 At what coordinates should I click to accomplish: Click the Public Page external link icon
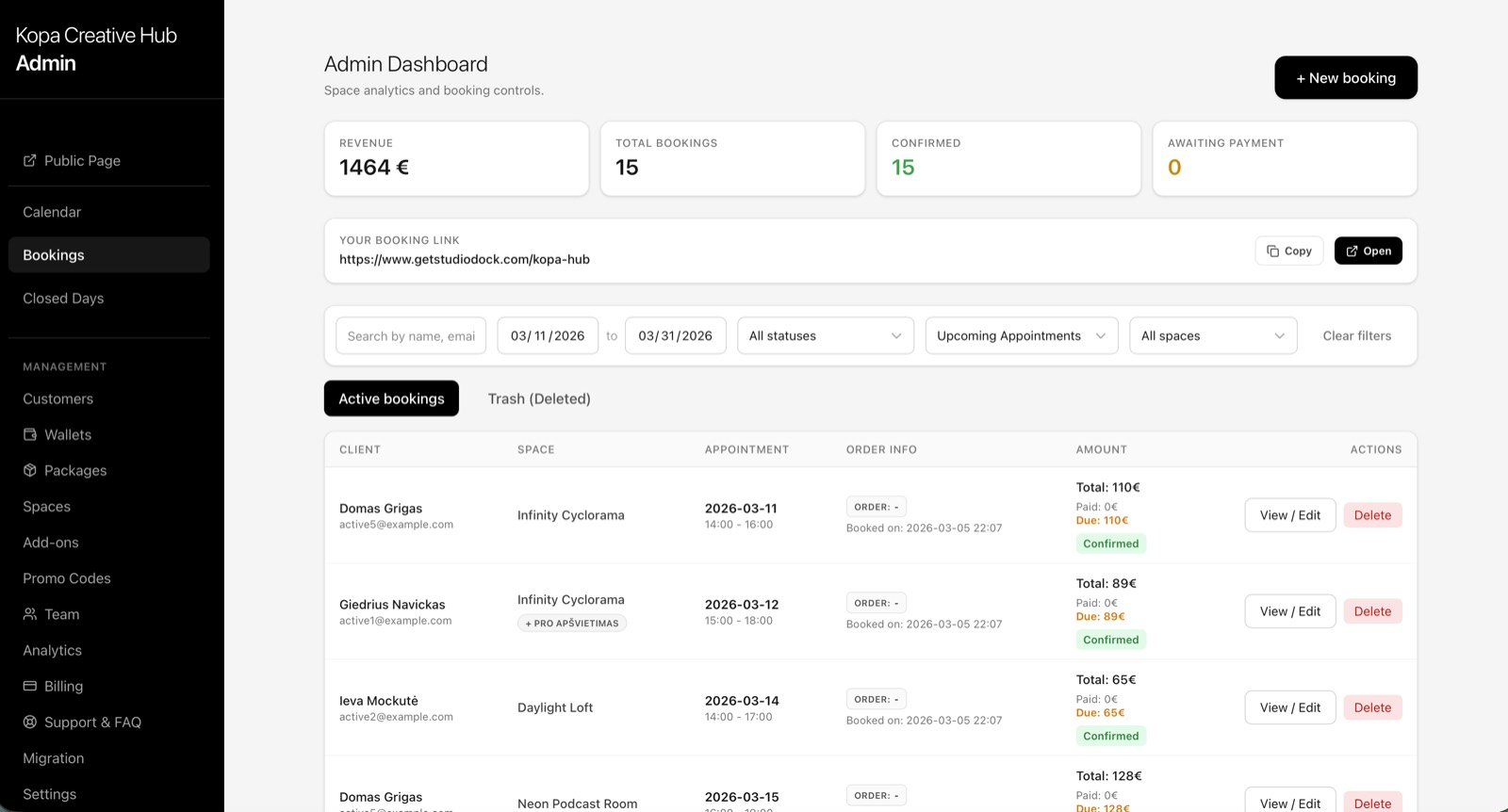coord(30,161)
